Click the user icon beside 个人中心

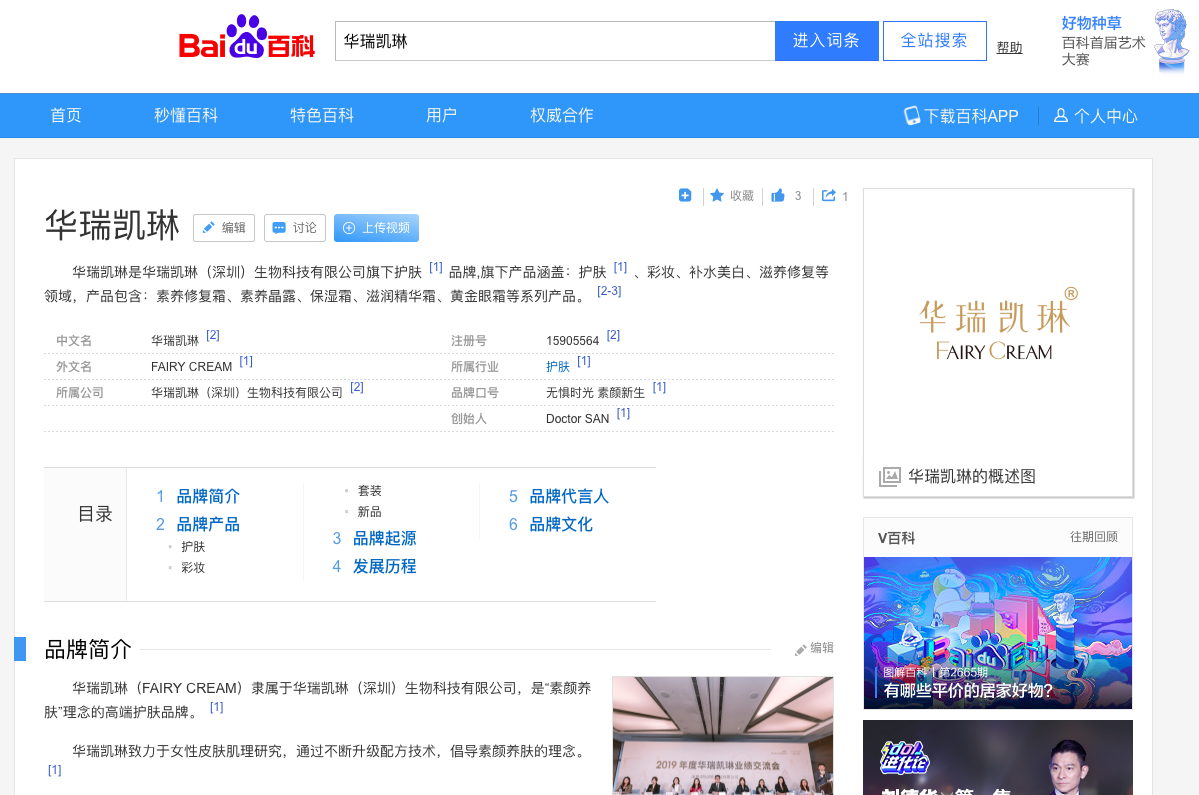click(x=1061, y=115)
